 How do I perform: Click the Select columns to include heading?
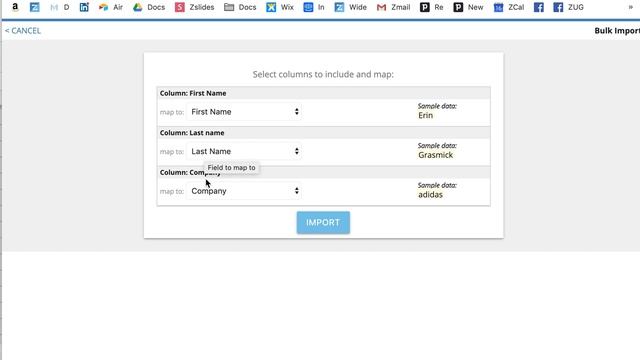point(323,74)
